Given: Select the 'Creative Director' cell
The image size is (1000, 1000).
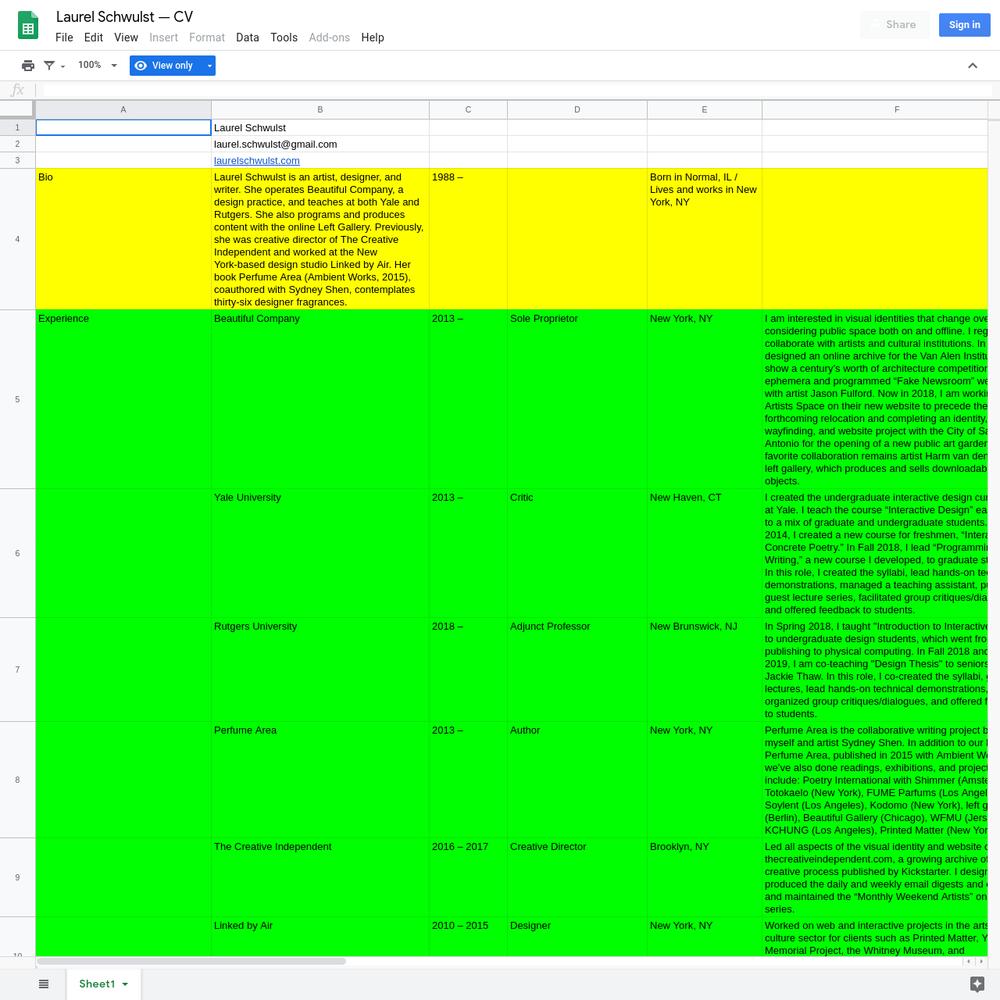Looking at the screenshot, I should (577, 878).
